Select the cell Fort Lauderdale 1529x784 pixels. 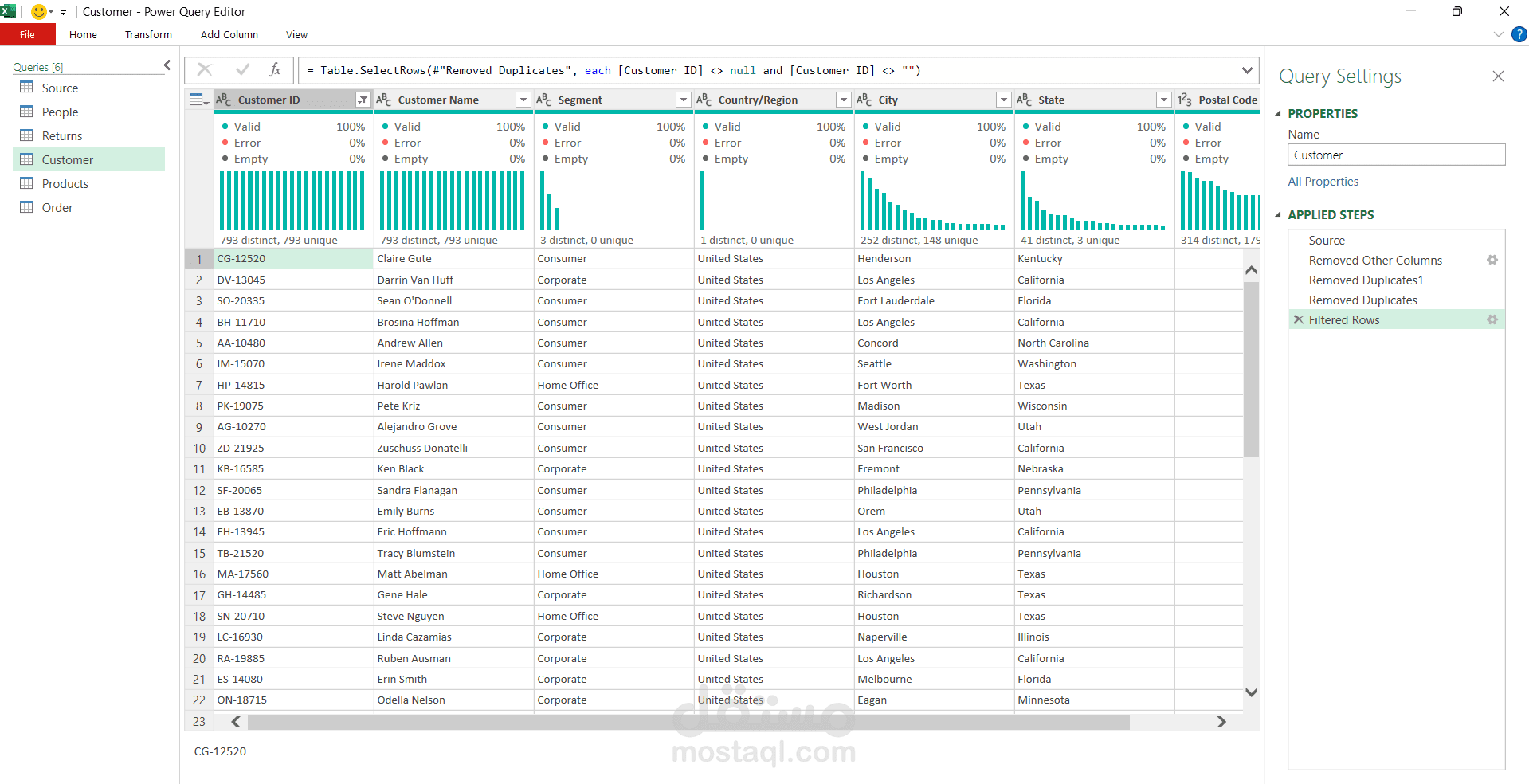pyautogui.click(x=934, y=300)
